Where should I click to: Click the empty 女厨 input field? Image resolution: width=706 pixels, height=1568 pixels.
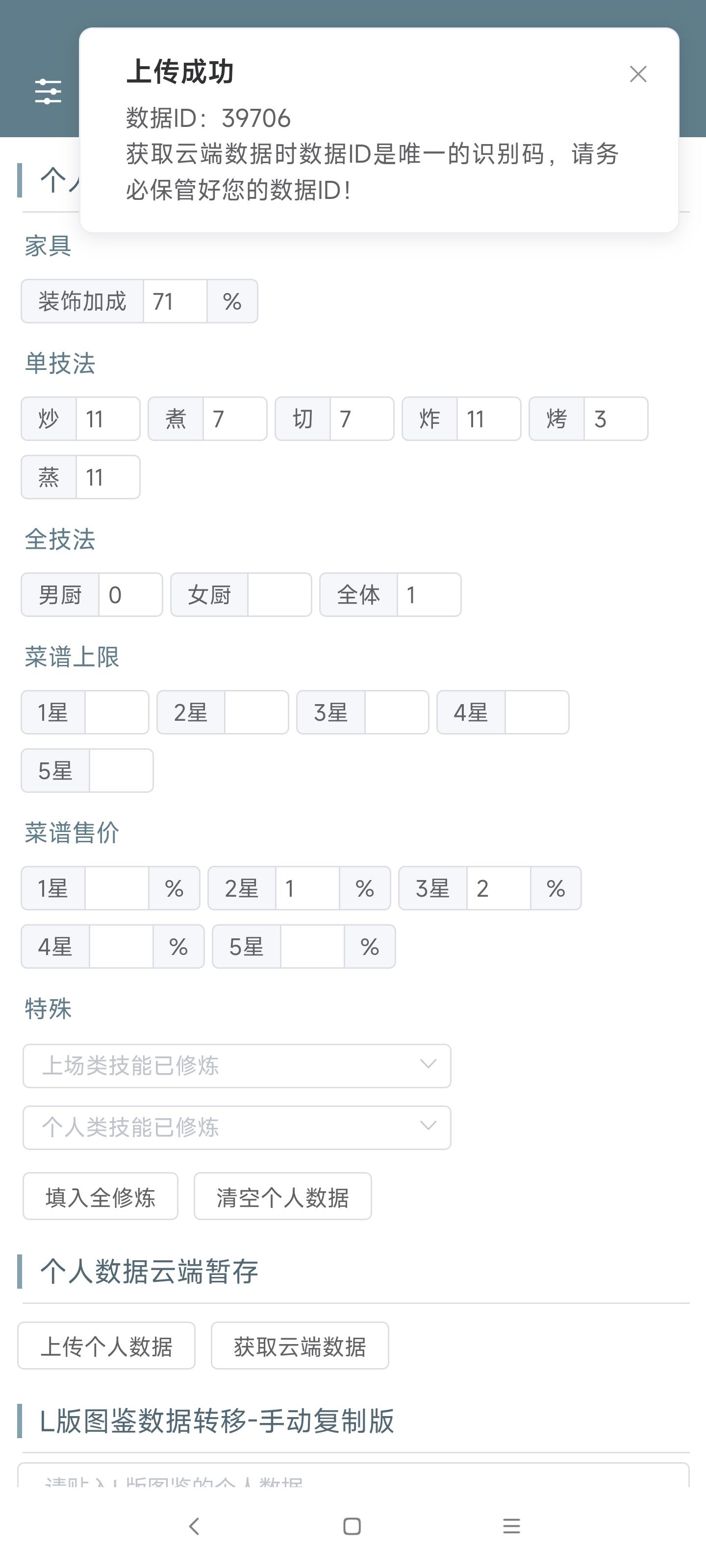coord(279,595)
